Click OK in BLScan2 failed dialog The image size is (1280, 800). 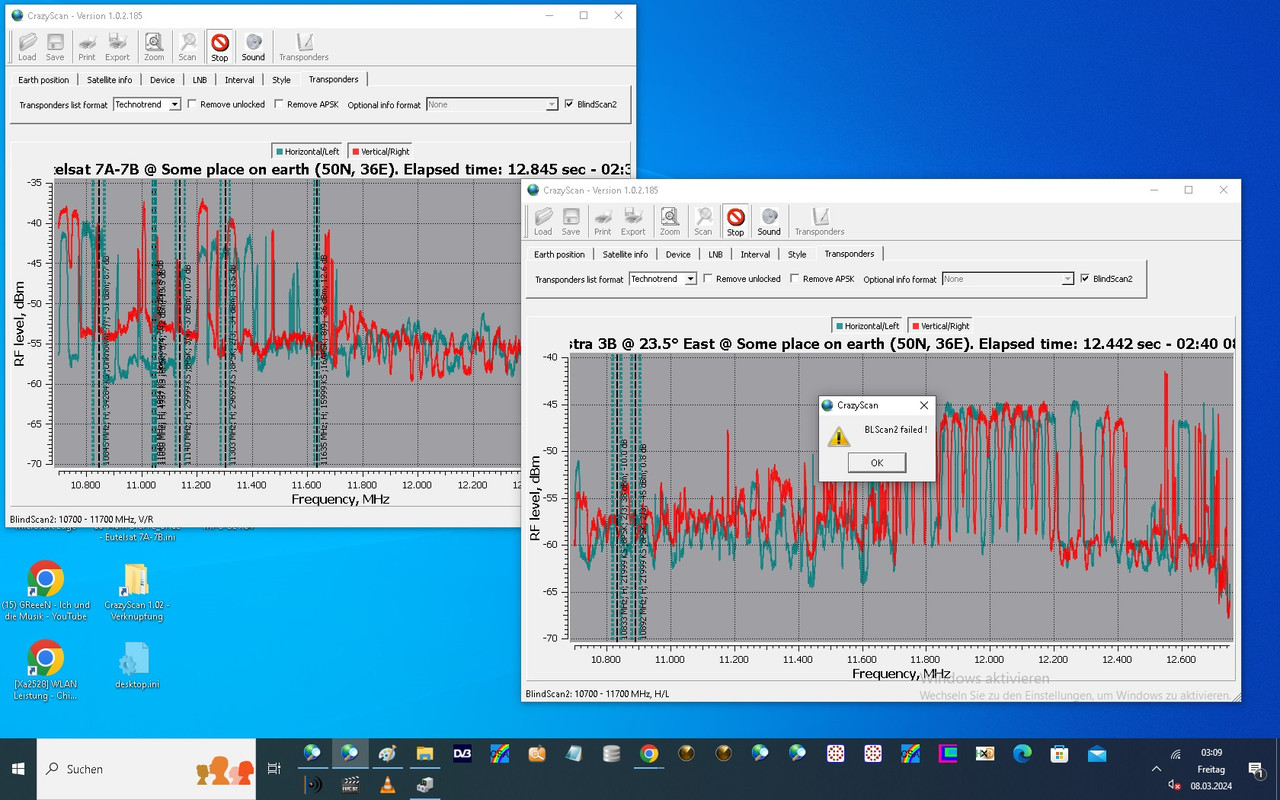877,462
